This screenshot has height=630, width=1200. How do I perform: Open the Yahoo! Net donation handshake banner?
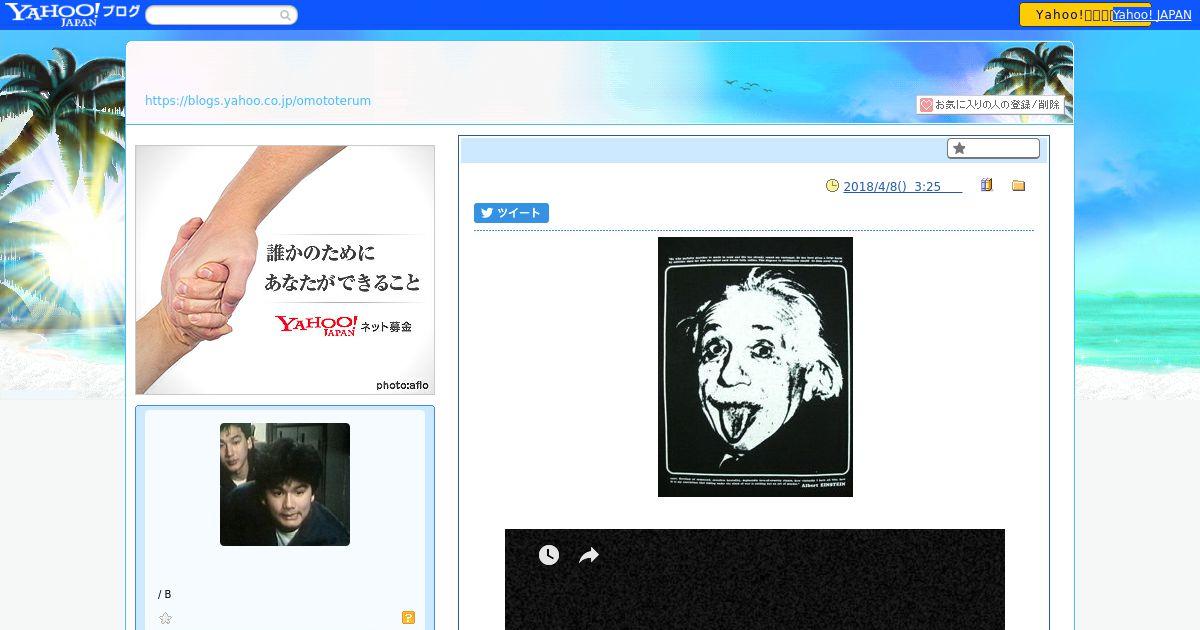285,270
